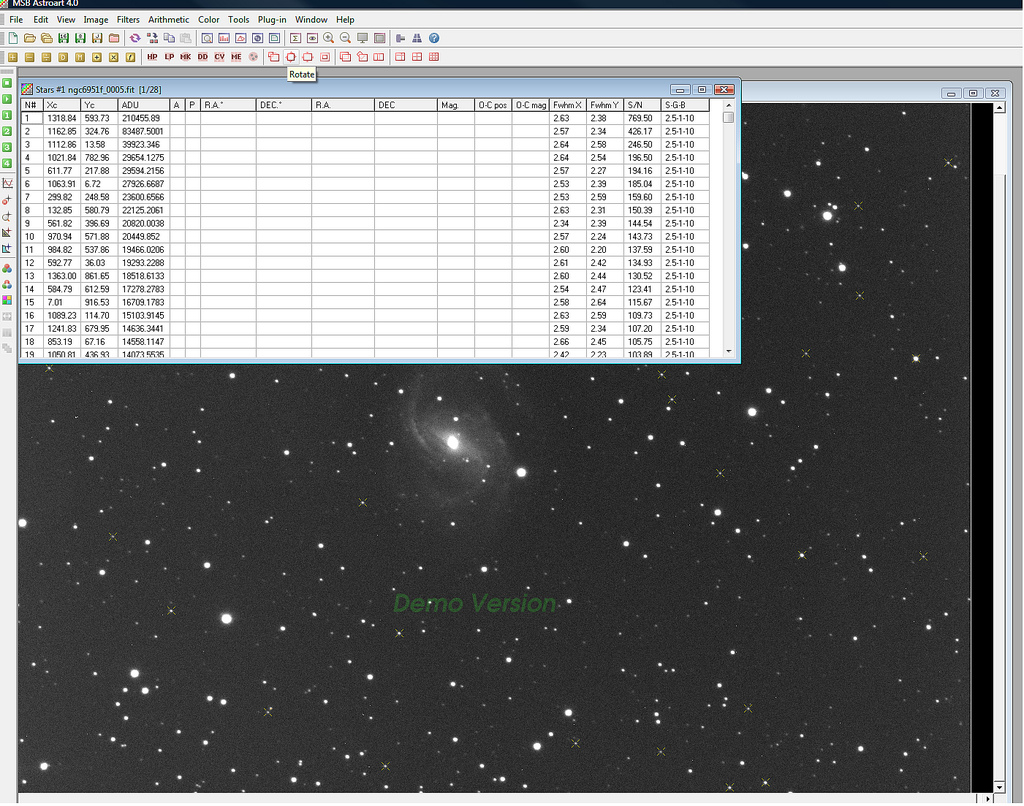
Task: Apply the ME filter icon
Action: coord(236,57)
